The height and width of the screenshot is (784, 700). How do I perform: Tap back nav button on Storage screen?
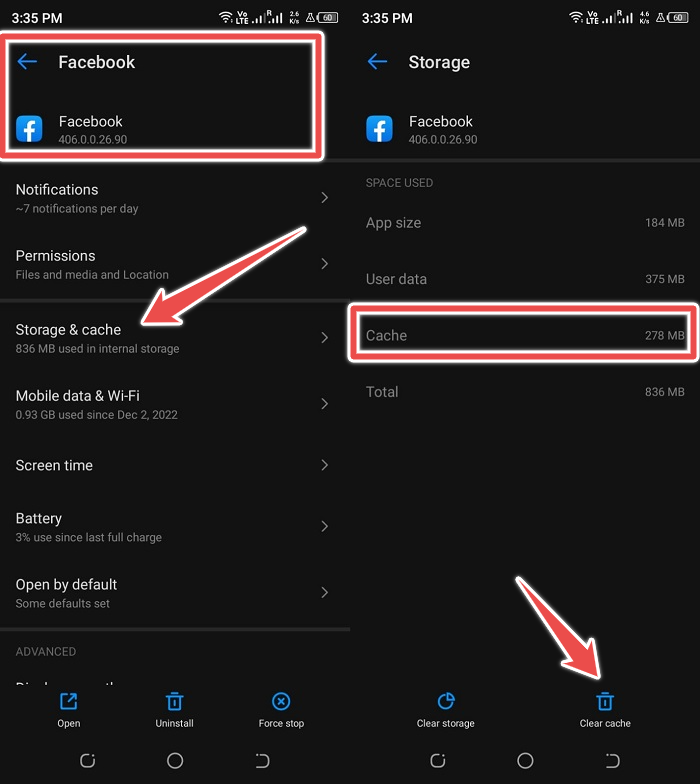(612, 760)
